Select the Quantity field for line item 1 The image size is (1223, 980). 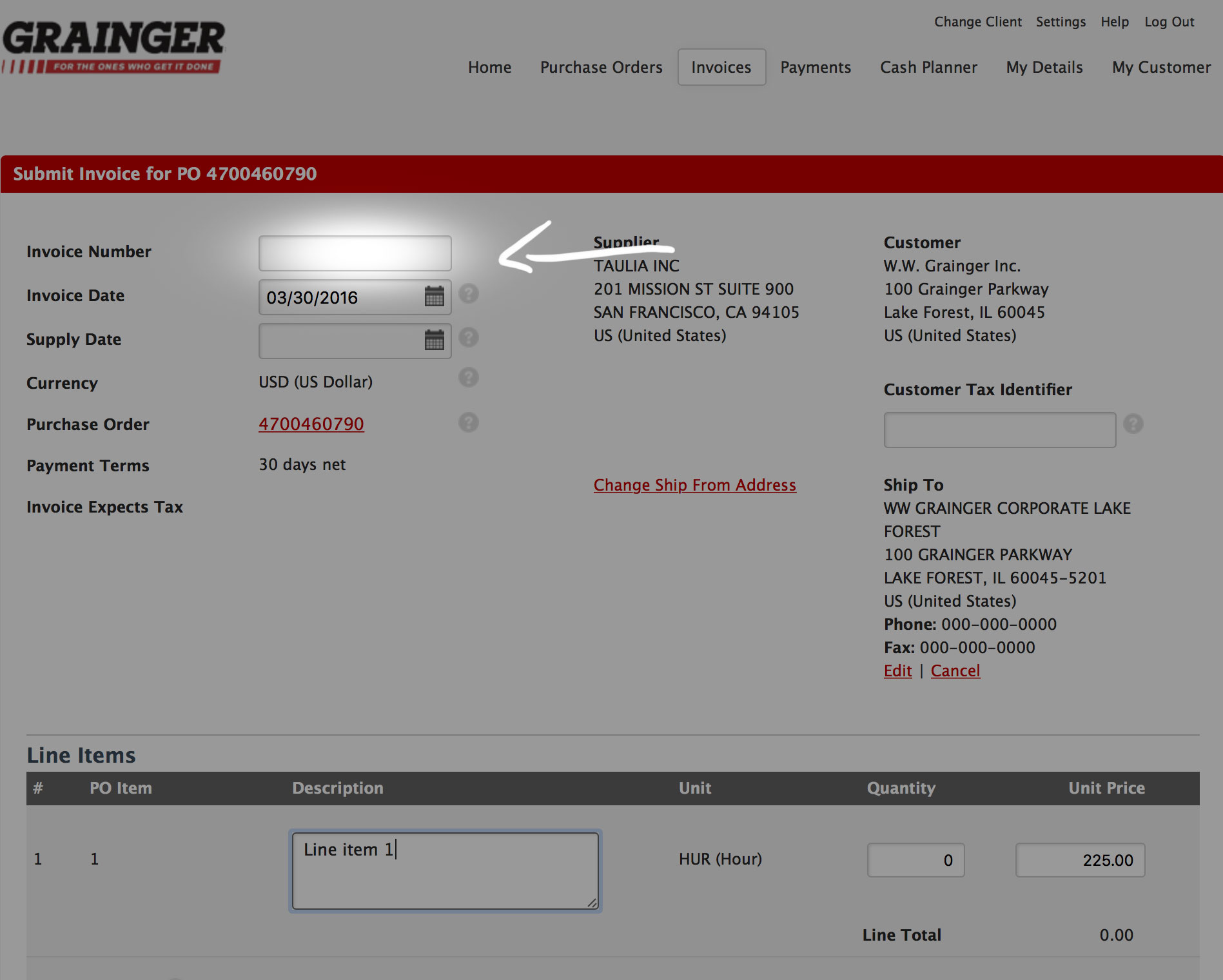coord(915,859)
